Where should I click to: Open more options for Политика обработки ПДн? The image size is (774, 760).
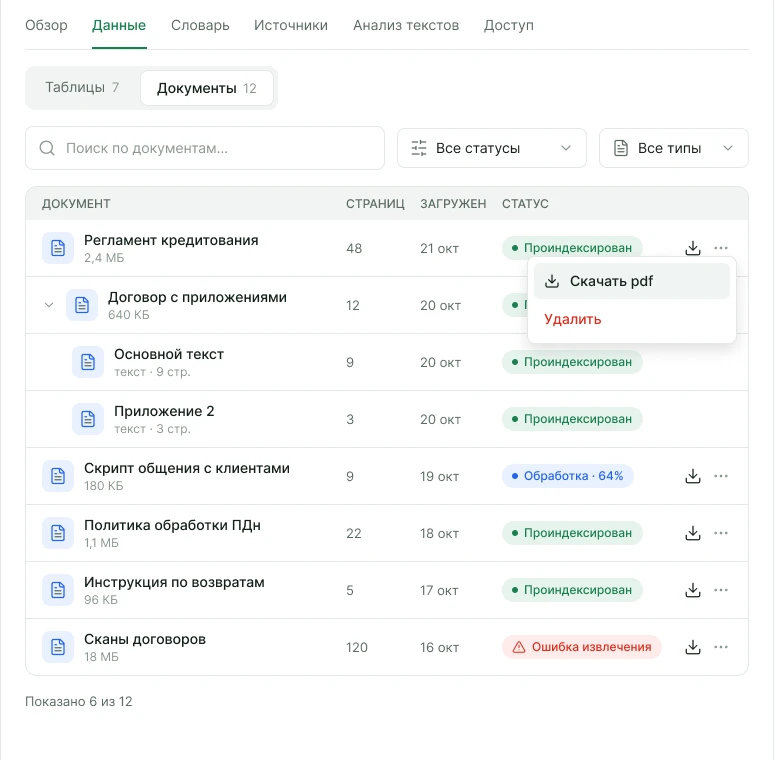point(721,533)
